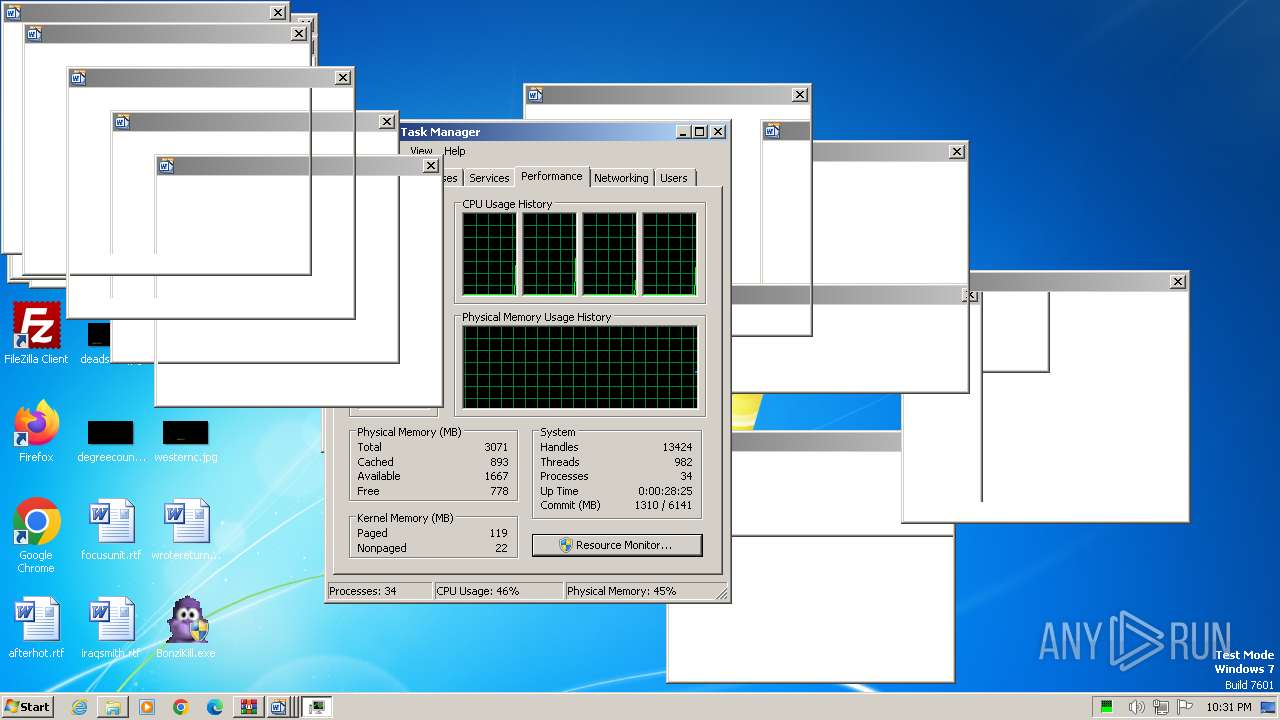This screenshot has width=1280, height=720.
Task: Click the Task Manager taskbar button
Action: 317,707
